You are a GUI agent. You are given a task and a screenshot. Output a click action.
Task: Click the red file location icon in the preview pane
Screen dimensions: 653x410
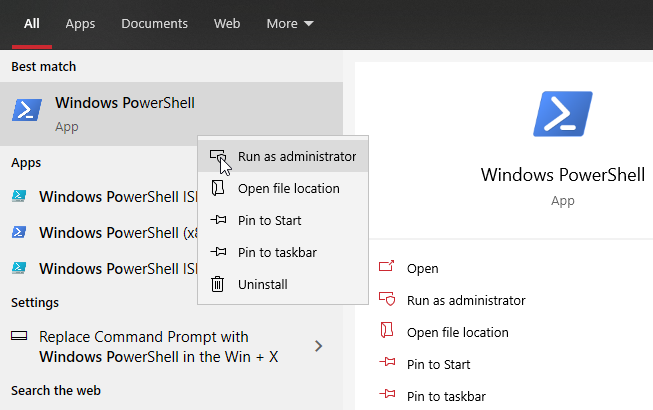[387, 330]
